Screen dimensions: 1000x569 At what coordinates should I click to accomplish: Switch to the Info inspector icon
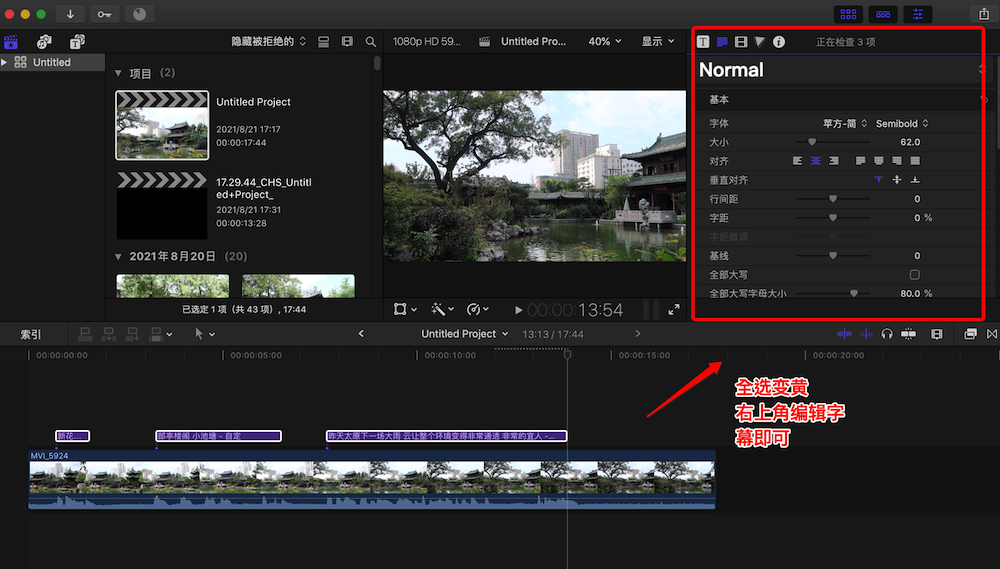pyautogui.click(x=779, y=42)
